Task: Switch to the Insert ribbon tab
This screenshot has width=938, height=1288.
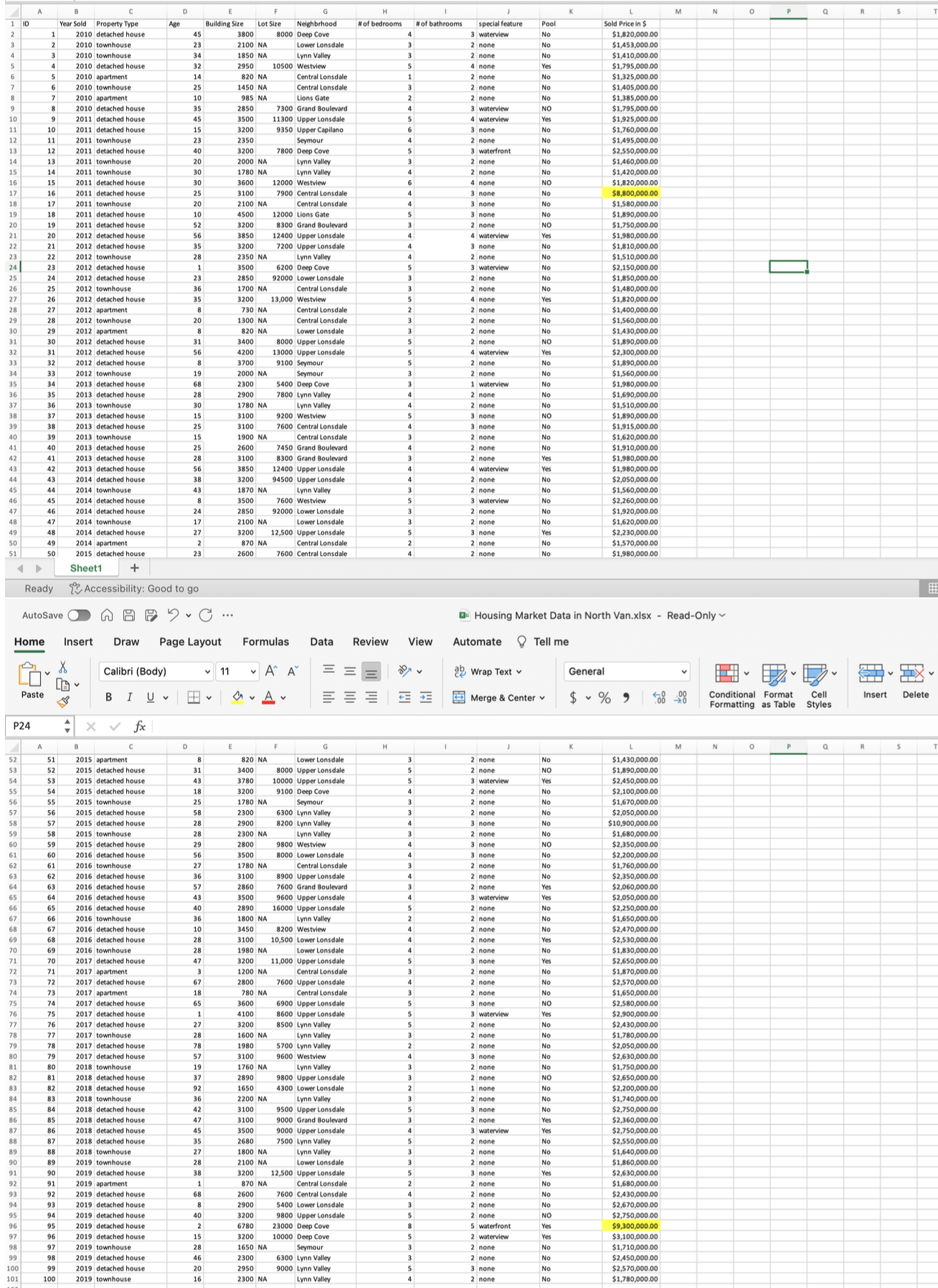Action: tap(78, 642)
